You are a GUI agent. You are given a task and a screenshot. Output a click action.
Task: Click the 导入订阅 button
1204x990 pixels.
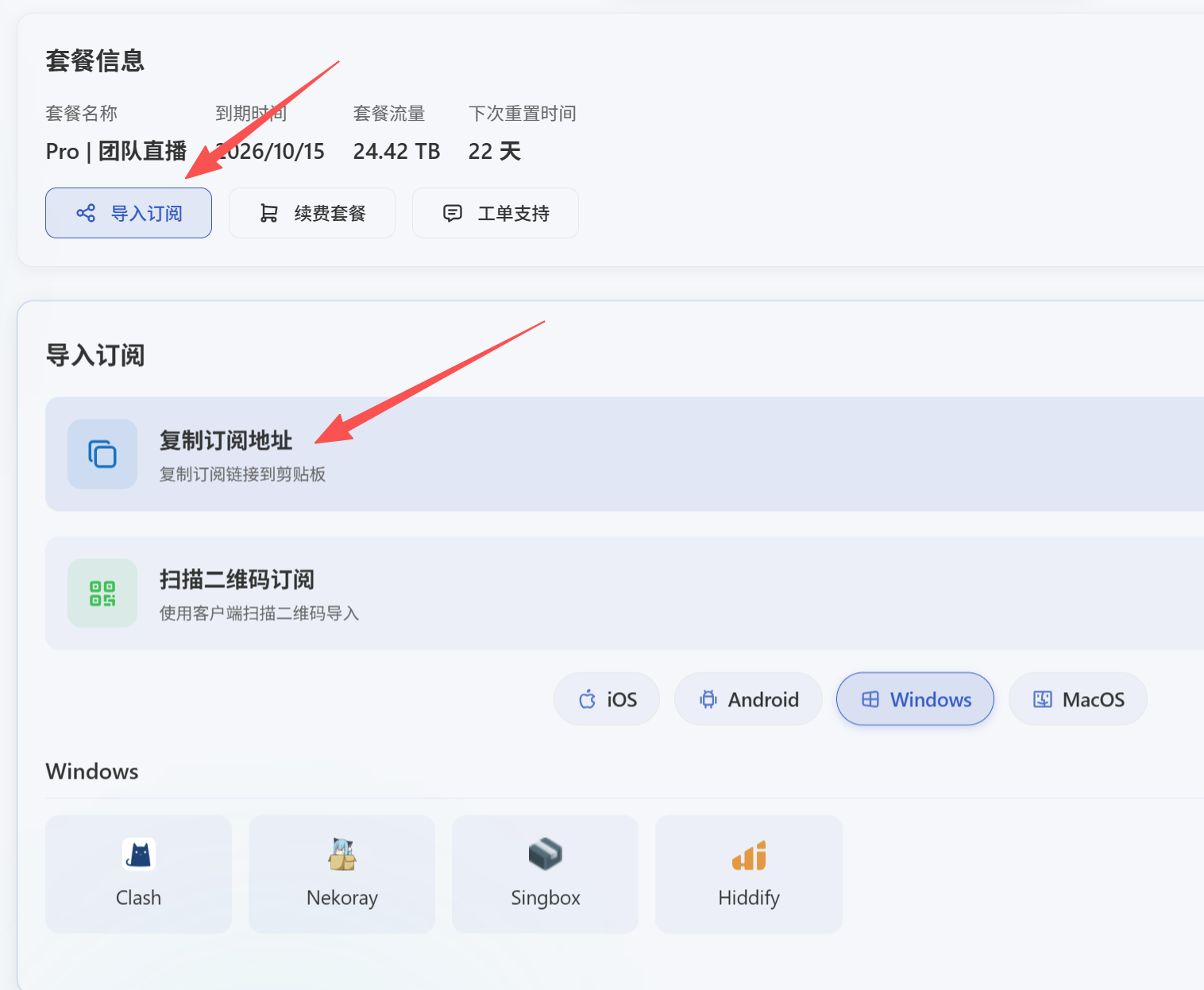128,213
